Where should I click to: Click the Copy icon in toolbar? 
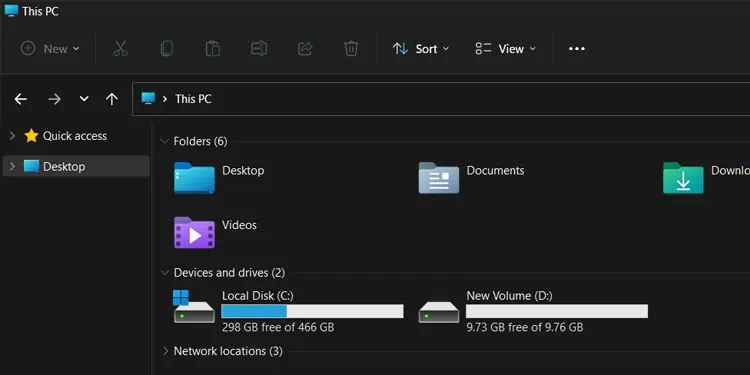[x=166, y=49]
